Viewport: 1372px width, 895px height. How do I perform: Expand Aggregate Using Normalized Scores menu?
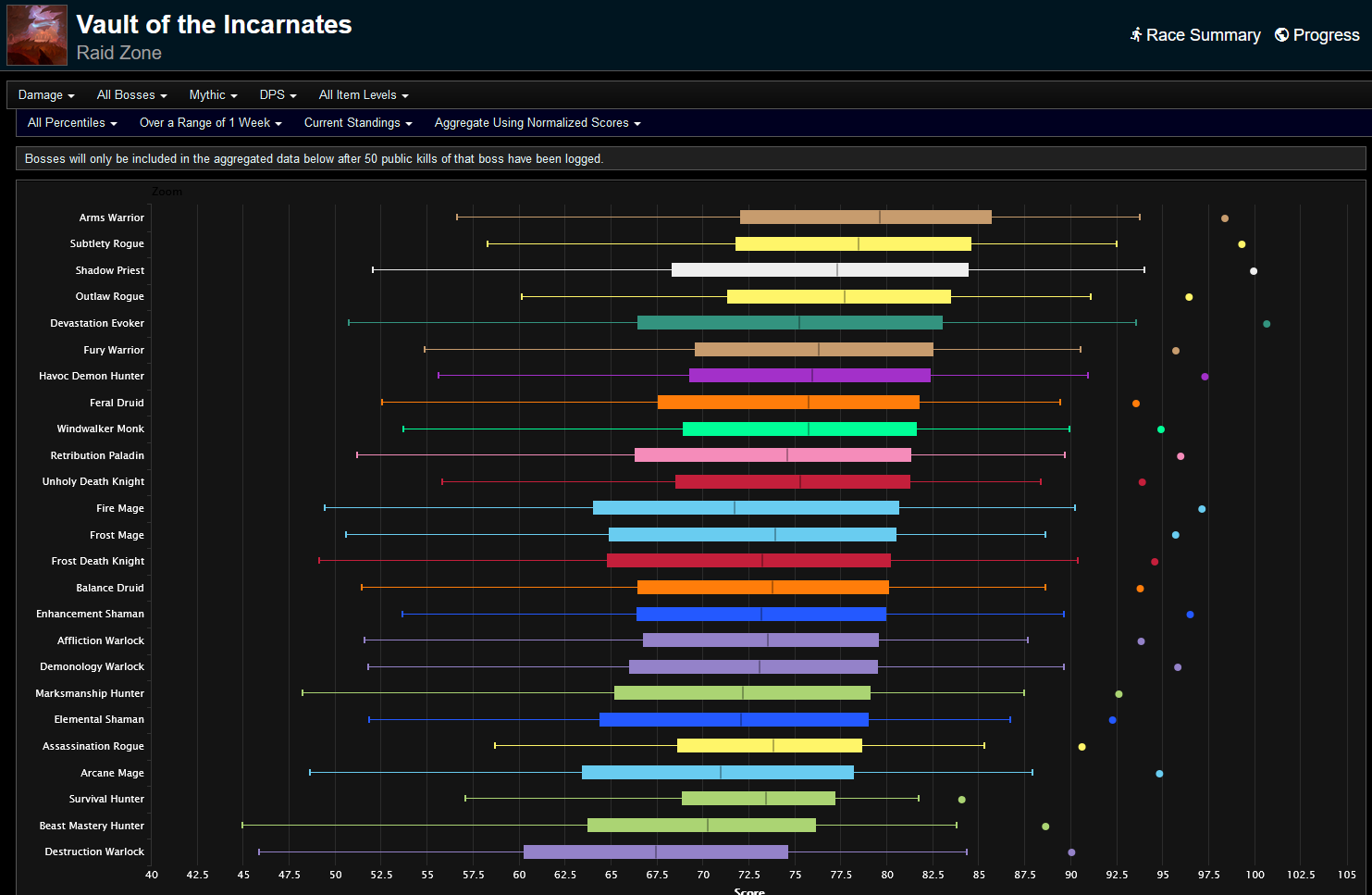[x=537, y=123]
